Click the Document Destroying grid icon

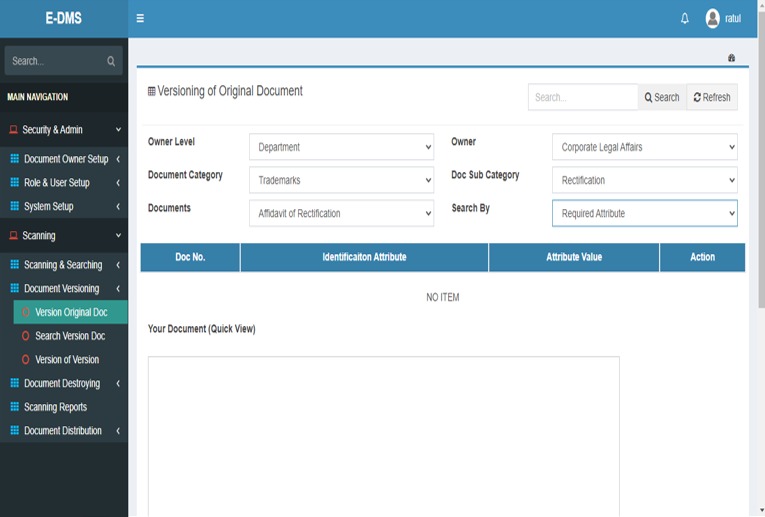[x=15, y=383]
